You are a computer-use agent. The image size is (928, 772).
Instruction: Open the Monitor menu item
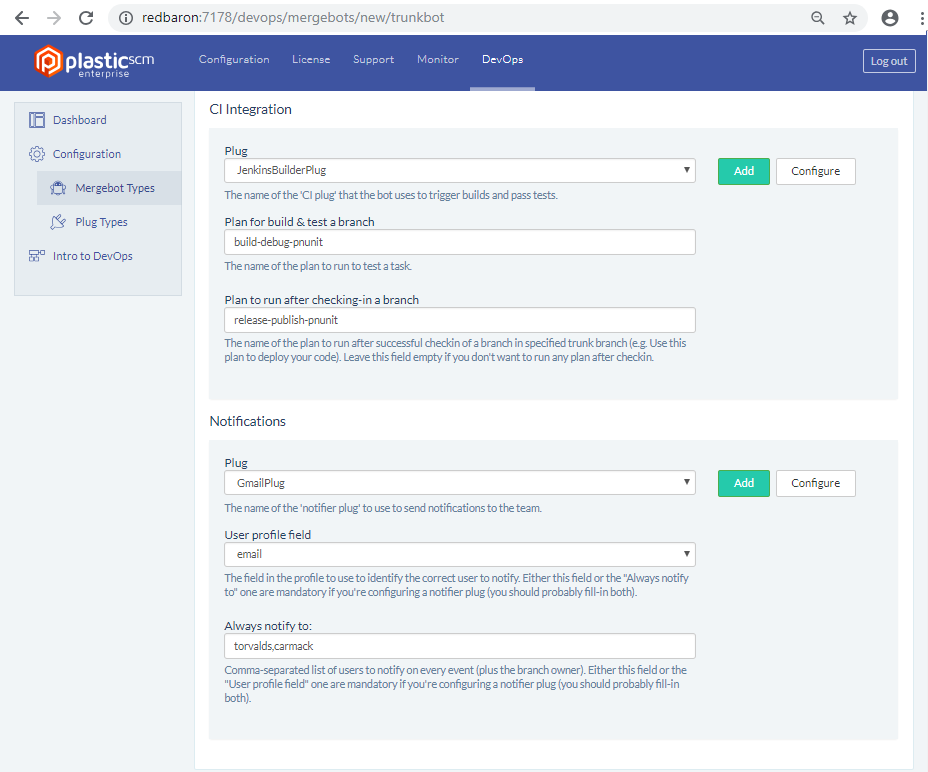click(x=438, y=59)
